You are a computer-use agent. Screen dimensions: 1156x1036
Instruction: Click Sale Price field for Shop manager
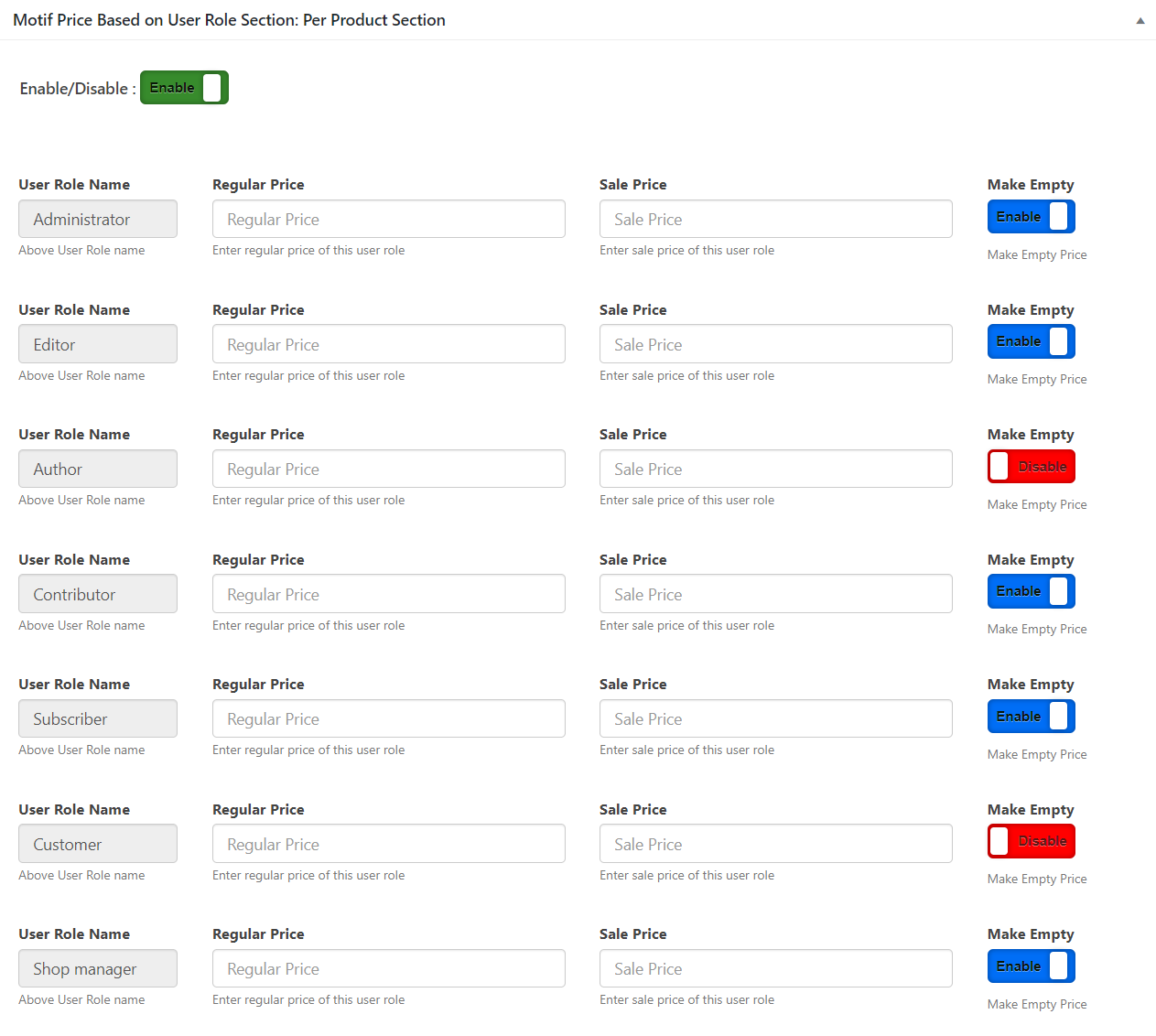(775, 968)
